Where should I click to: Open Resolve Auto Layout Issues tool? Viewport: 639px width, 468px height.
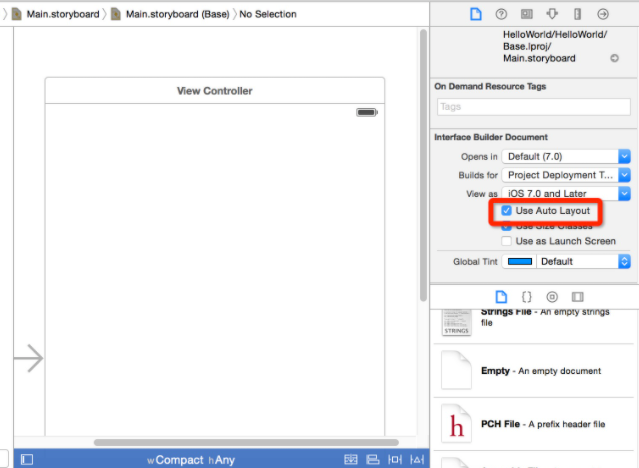pos(416,459)
